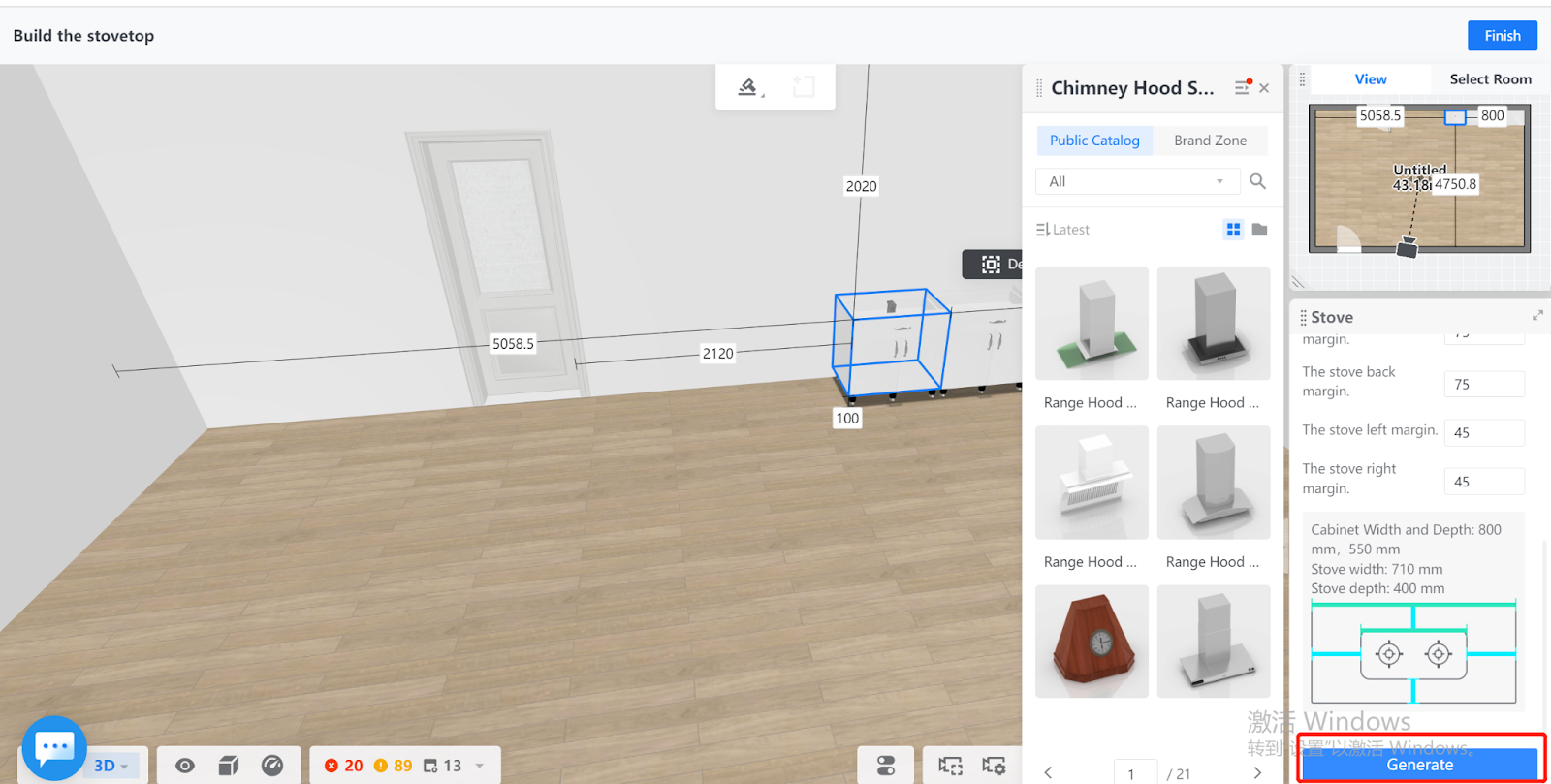Click the 2120 dimension label
The width and height of the screenshot is (1551, 784).
coord(717,354)
